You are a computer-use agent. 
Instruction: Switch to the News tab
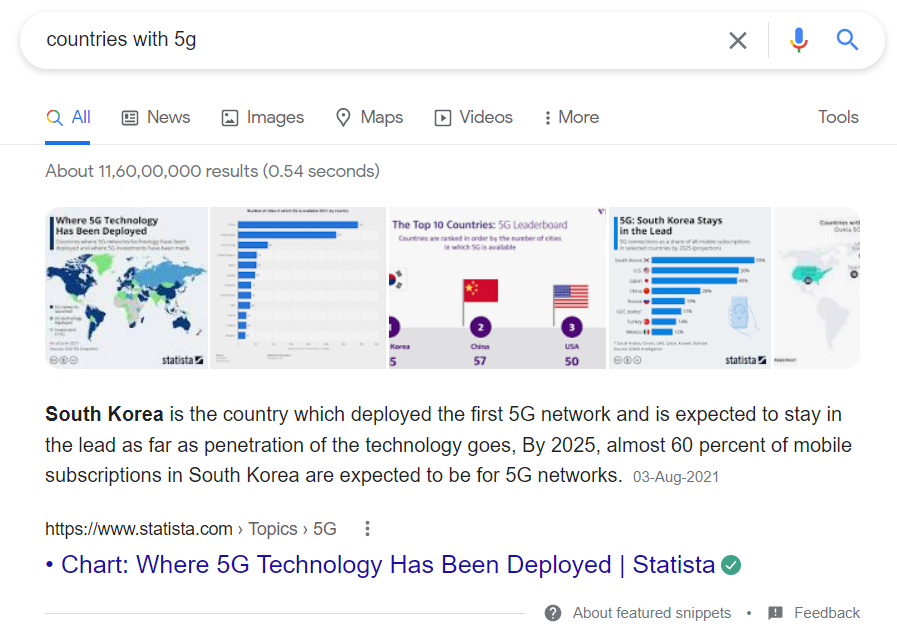156,117
